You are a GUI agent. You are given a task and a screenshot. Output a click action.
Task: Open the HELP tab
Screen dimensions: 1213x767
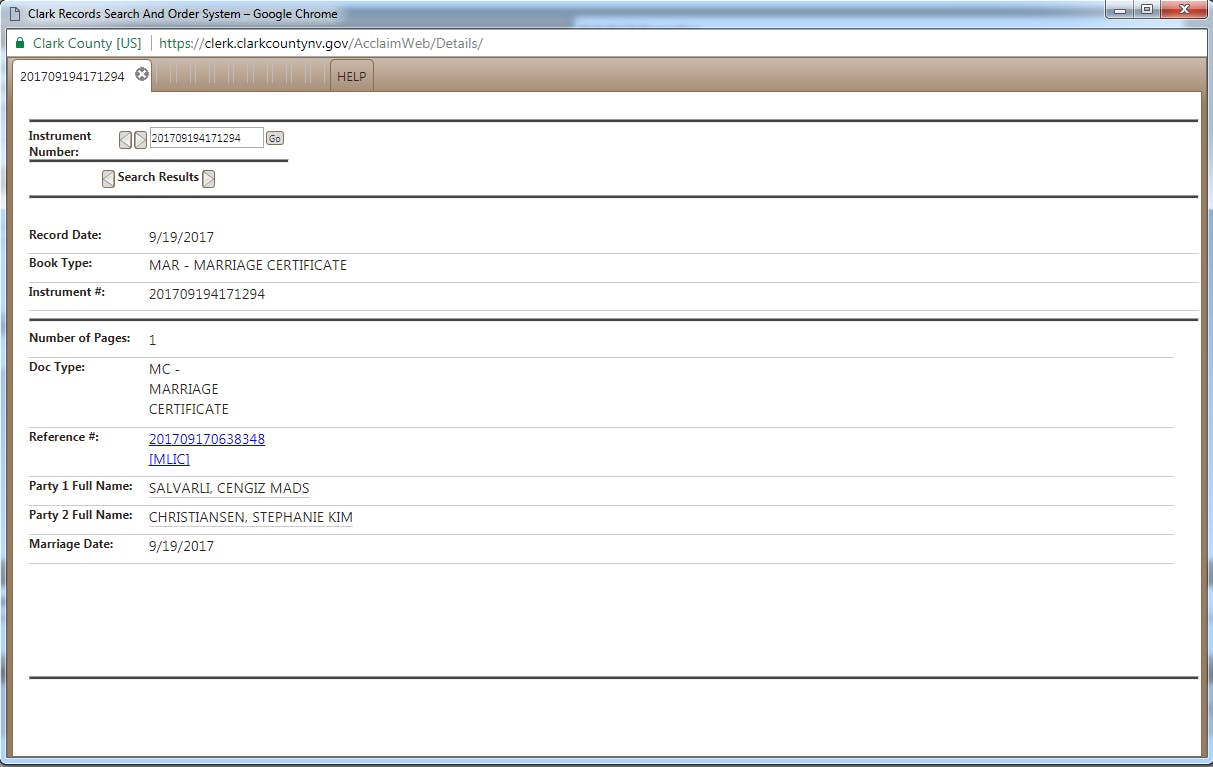pos(351,76)
